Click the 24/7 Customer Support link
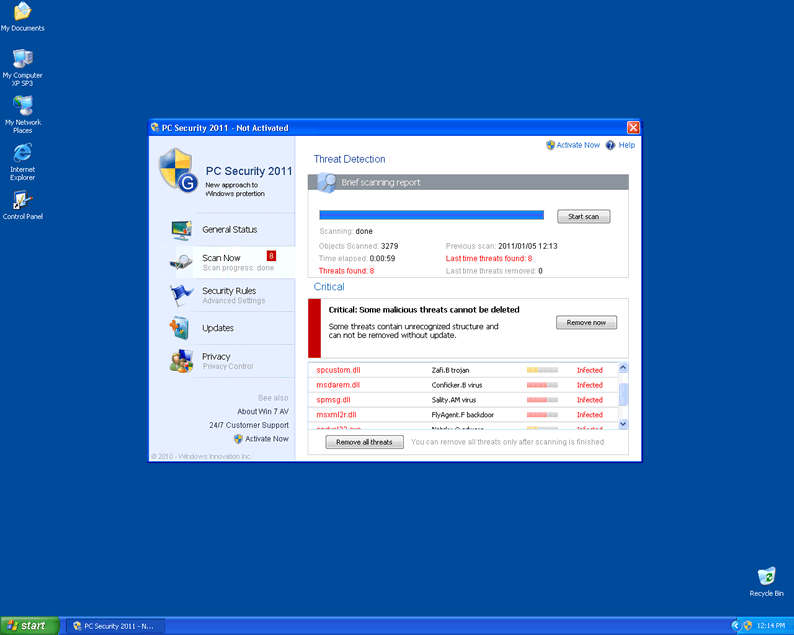Image resolution: width=794 pixels, height=635 pixels. tap(249, 425)
